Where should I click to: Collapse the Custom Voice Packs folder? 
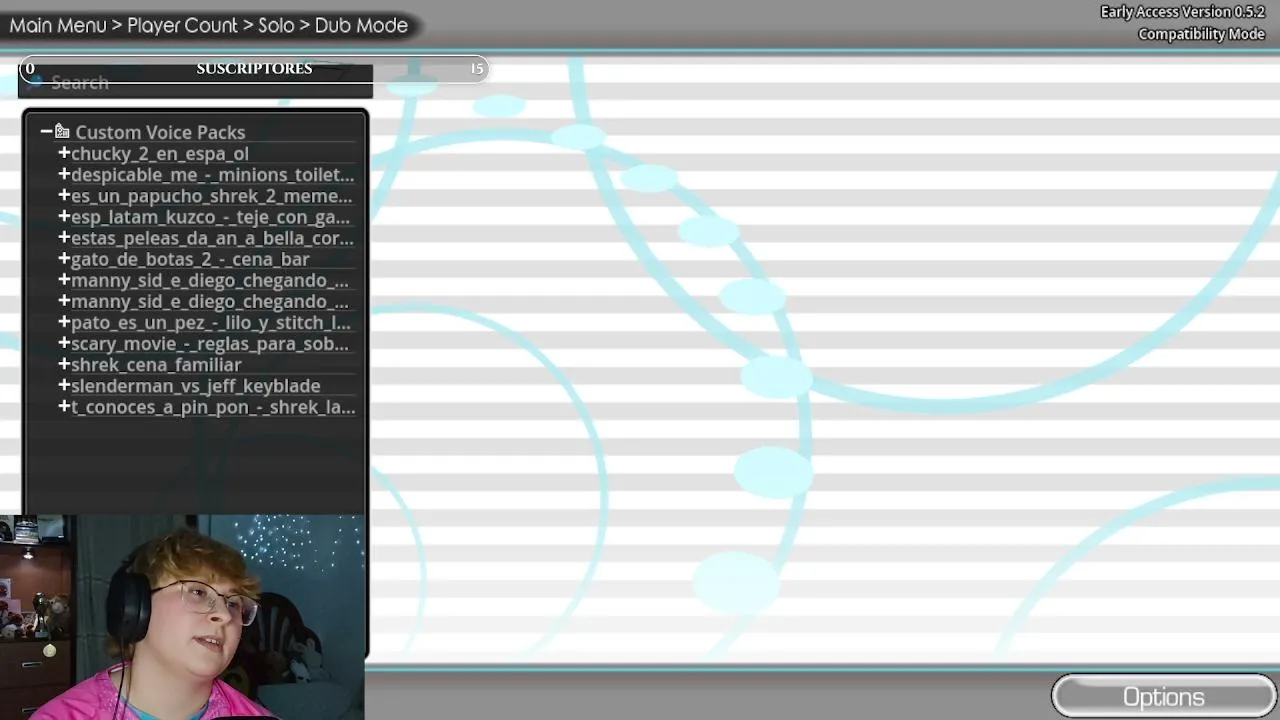46,132
